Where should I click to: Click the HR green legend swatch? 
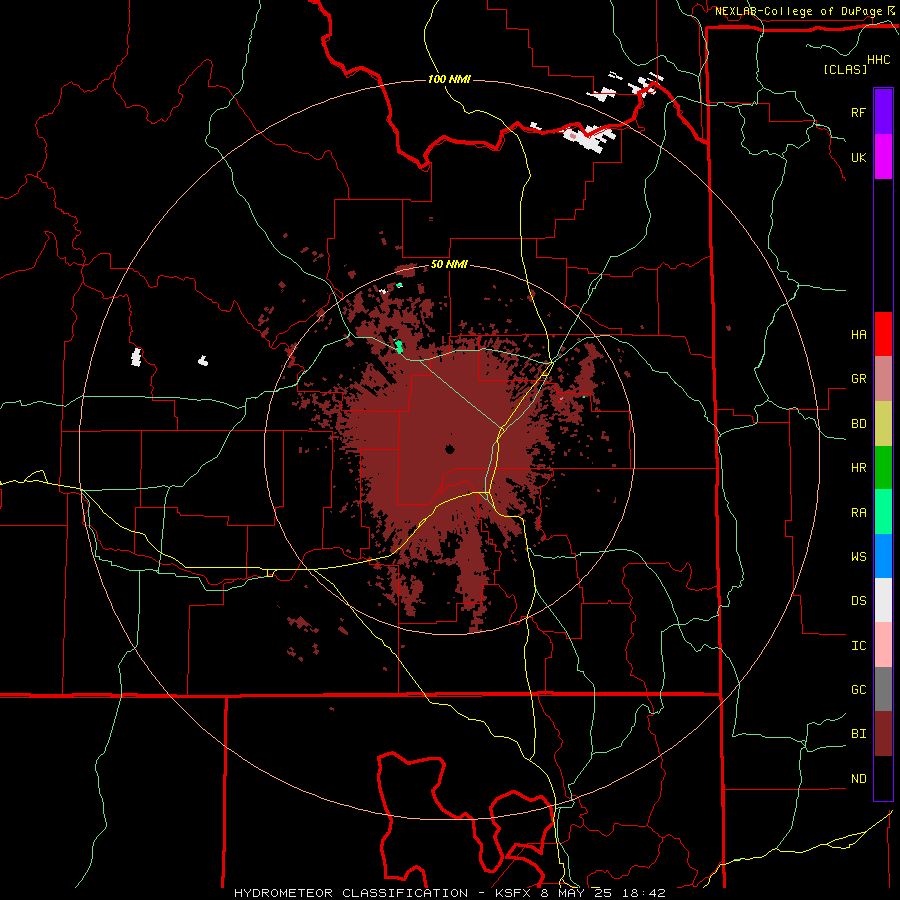(883, 468)
